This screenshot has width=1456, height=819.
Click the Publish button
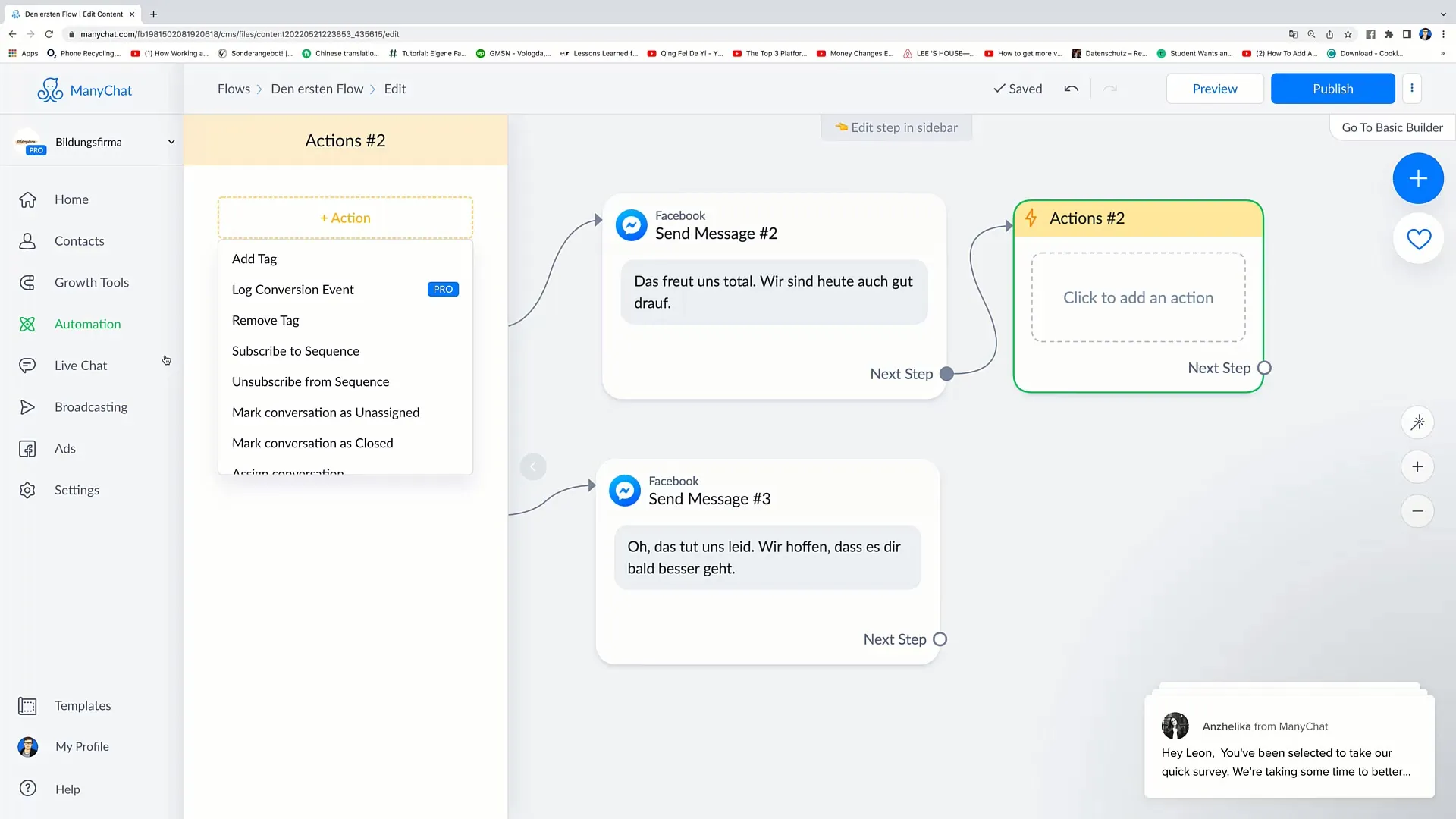(1333, 88)
